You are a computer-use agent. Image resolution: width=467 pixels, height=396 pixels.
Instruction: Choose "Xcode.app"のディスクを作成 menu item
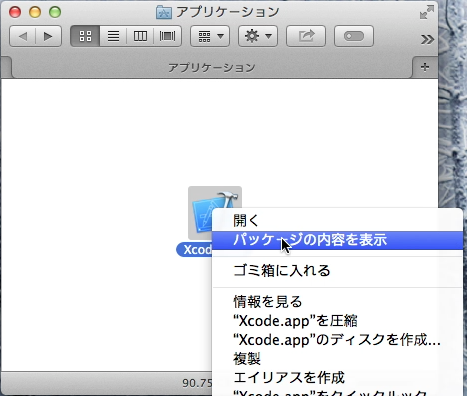pyautogui.click(x=337, y=340)
